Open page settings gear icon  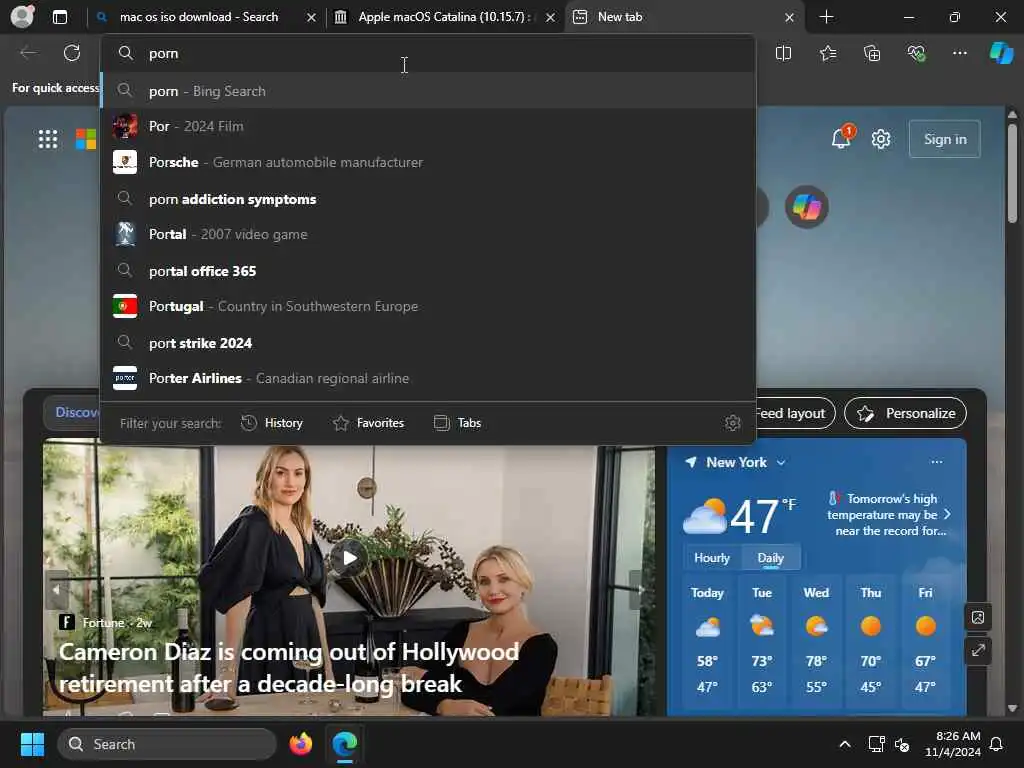click(881, 139)
